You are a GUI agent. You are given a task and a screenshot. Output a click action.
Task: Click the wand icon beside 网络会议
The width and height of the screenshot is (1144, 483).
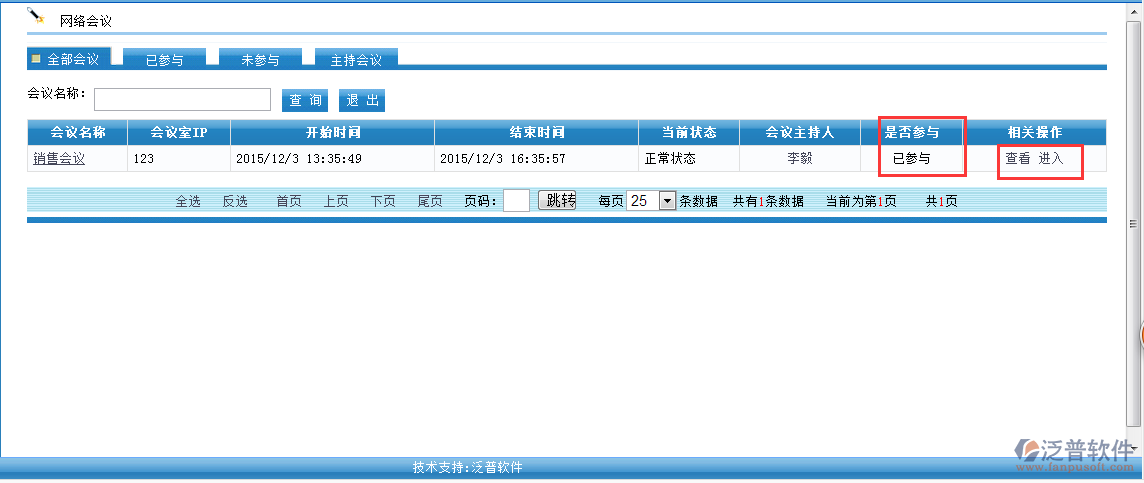(37, 15)
